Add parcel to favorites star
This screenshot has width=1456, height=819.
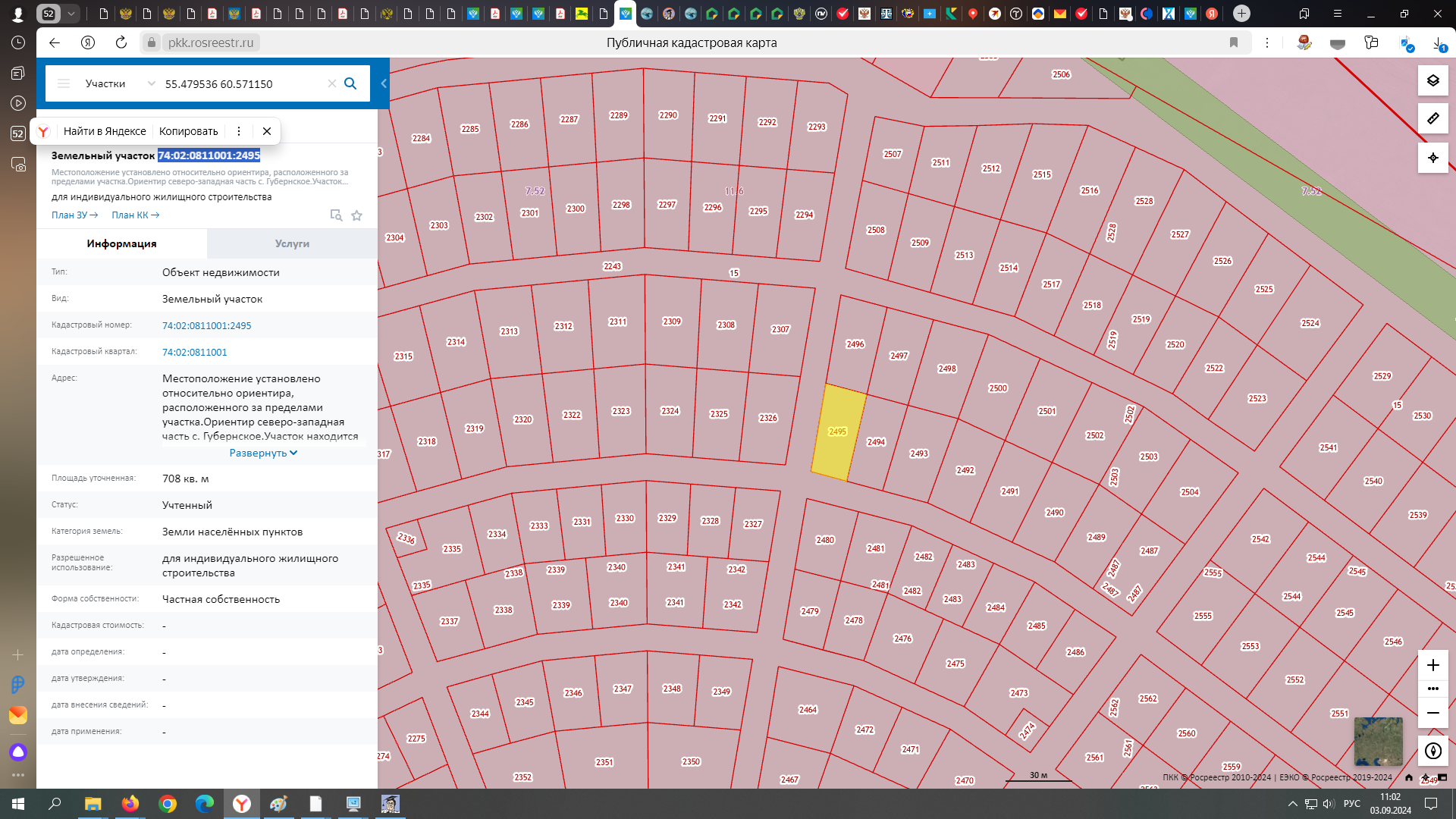click(356, 215)
